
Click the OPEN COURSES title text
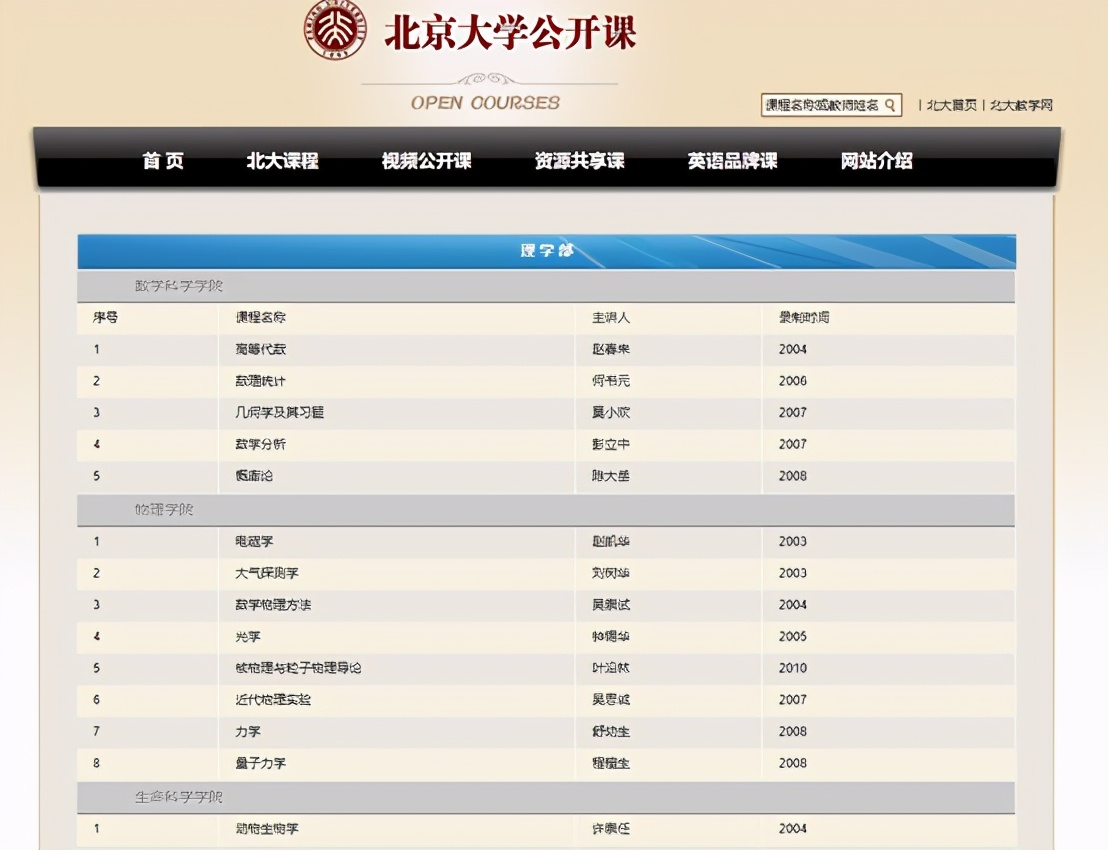(484, 100)
